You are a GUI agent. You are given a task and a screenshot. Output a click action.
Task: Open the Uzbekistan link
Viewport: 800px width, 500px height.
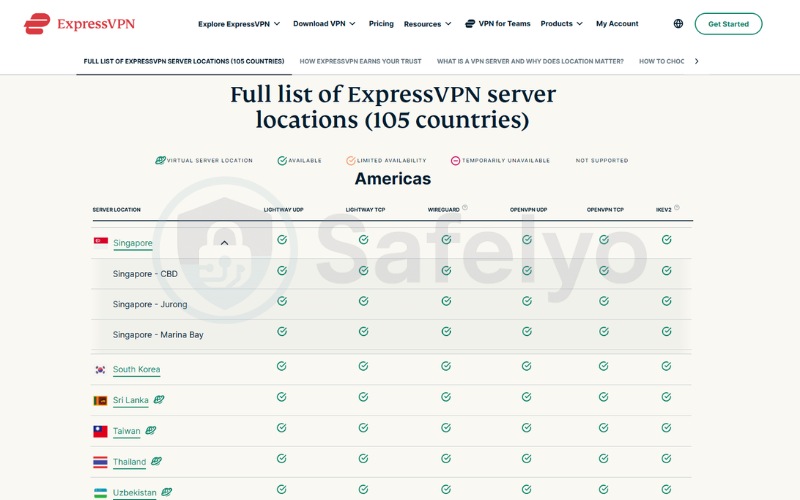pyautogui.click(x=134, y=493)
